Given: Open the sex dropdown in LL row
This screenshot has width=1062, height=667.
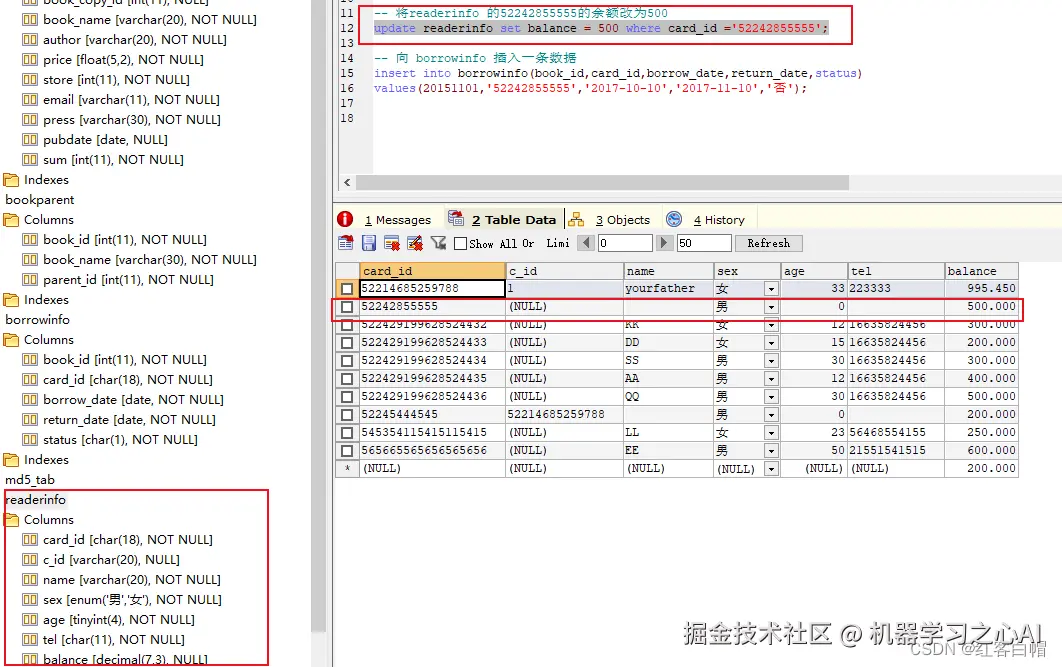Looking at the screenshot, I should coord(771,433).
